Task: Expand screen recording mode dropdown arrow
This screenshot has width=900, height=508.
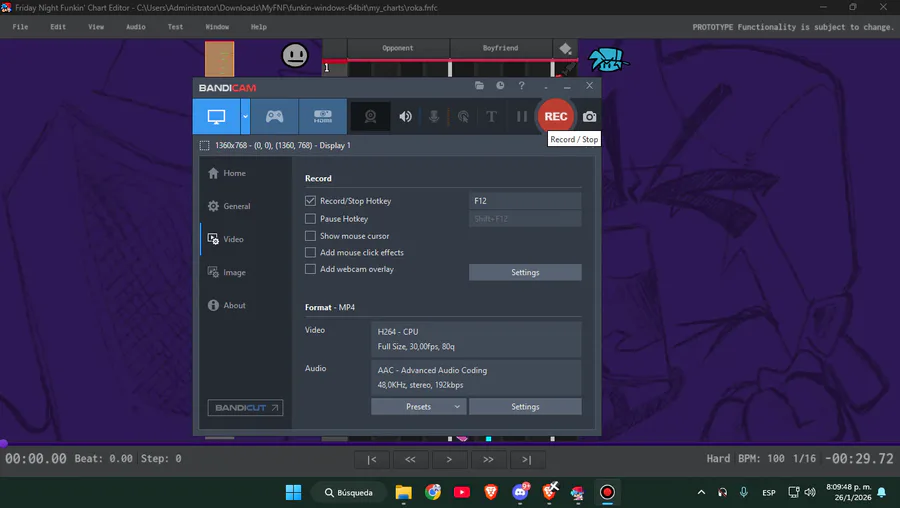Action: click(x=245, y=117)
